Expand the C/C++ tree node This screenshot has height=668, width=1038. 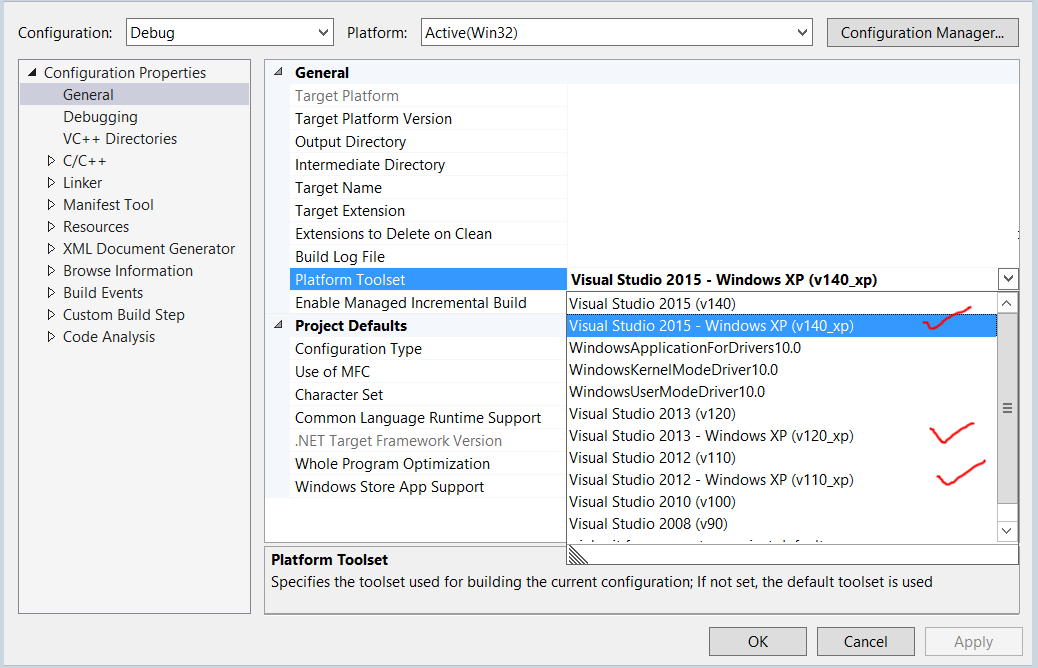[52, 161]
